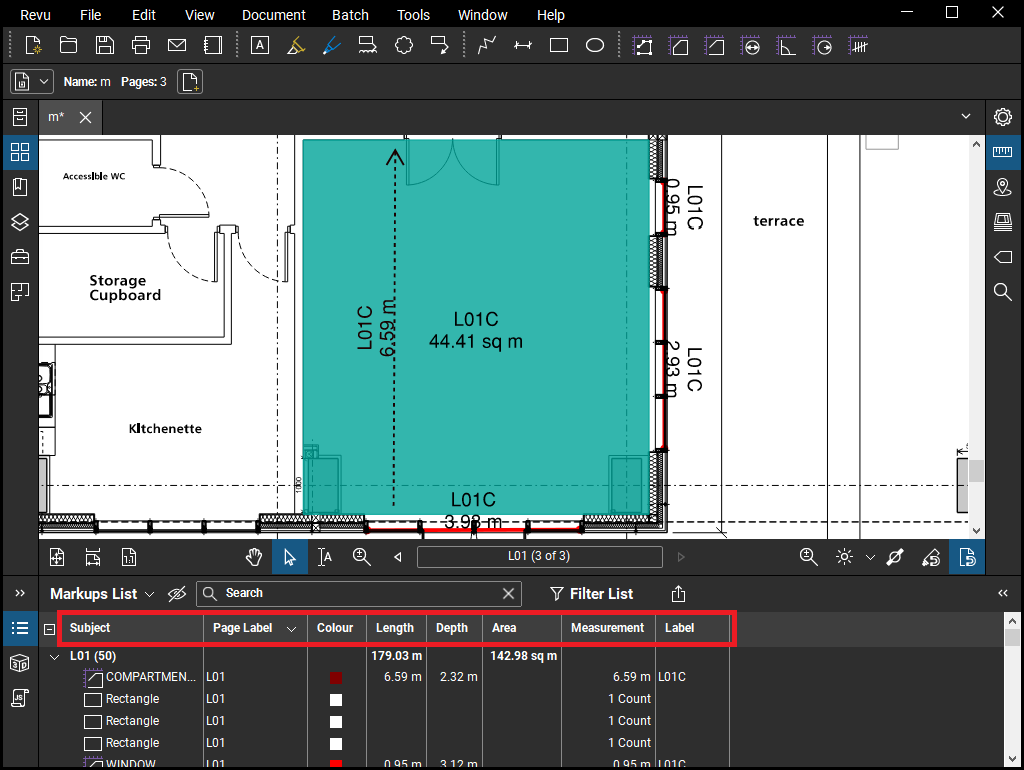Open the Bookmarks panel
The image size is (1024, 770).
(x=20, y=187)
